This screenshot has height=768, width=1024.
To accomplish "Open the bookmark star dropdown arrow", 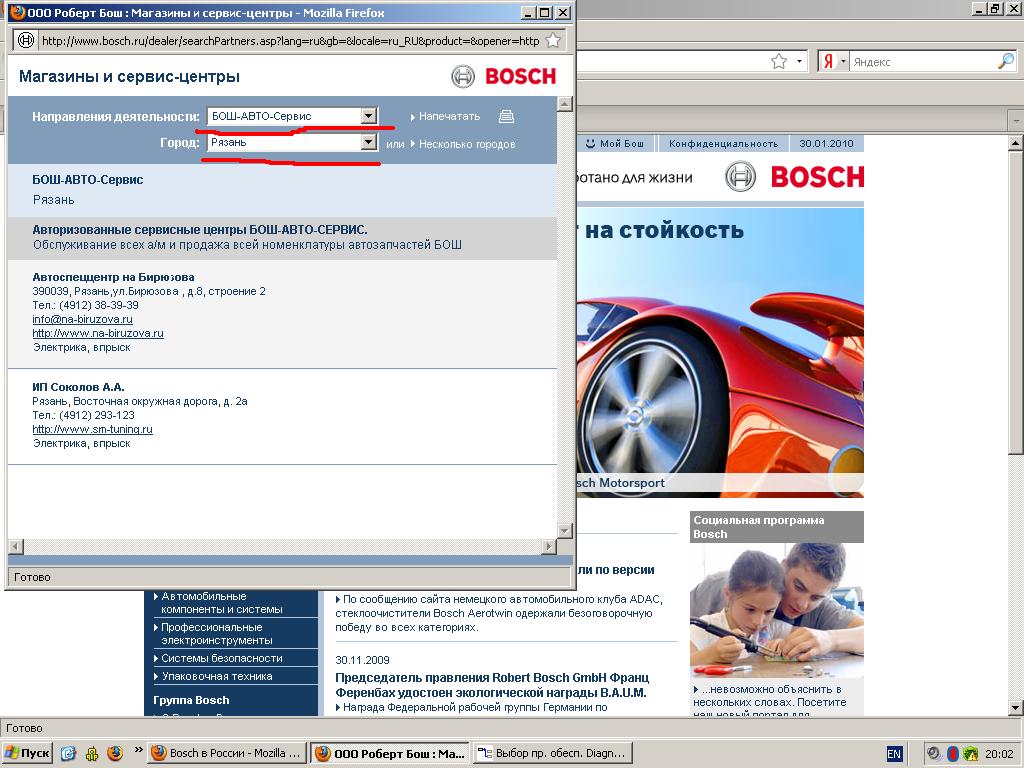I will 800,62.
